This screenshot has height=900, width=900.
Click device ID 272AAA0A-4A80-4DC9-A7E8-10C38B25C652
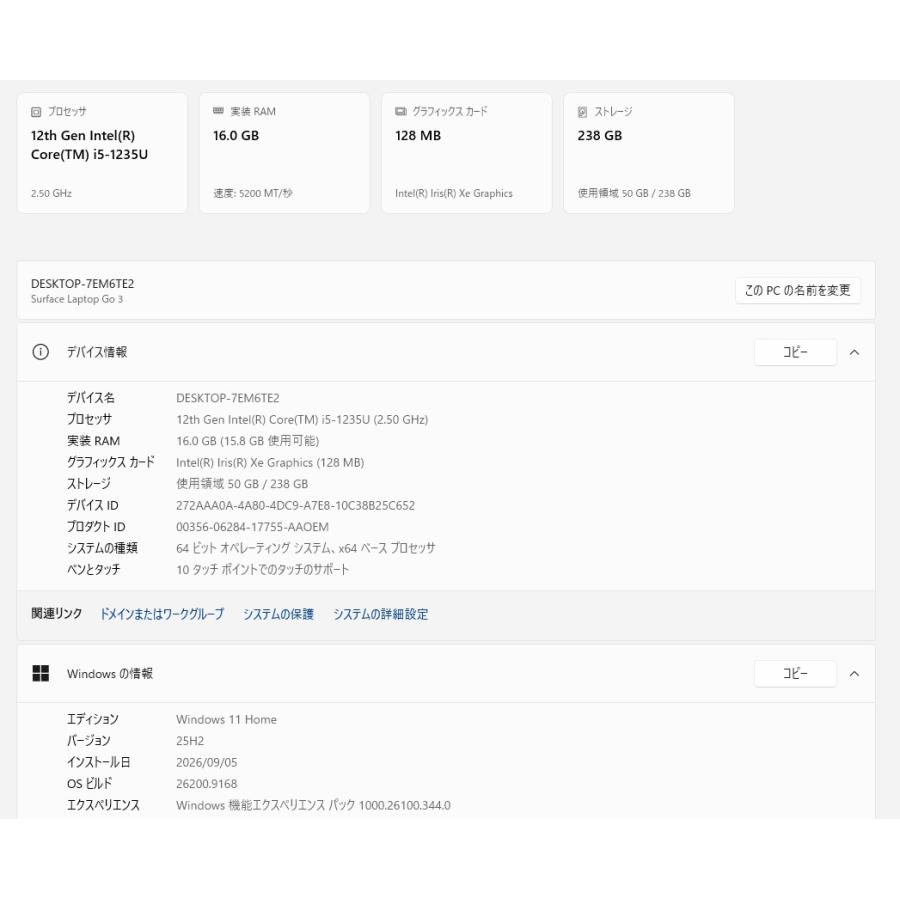pyautogui.click(x=295, y=506)
